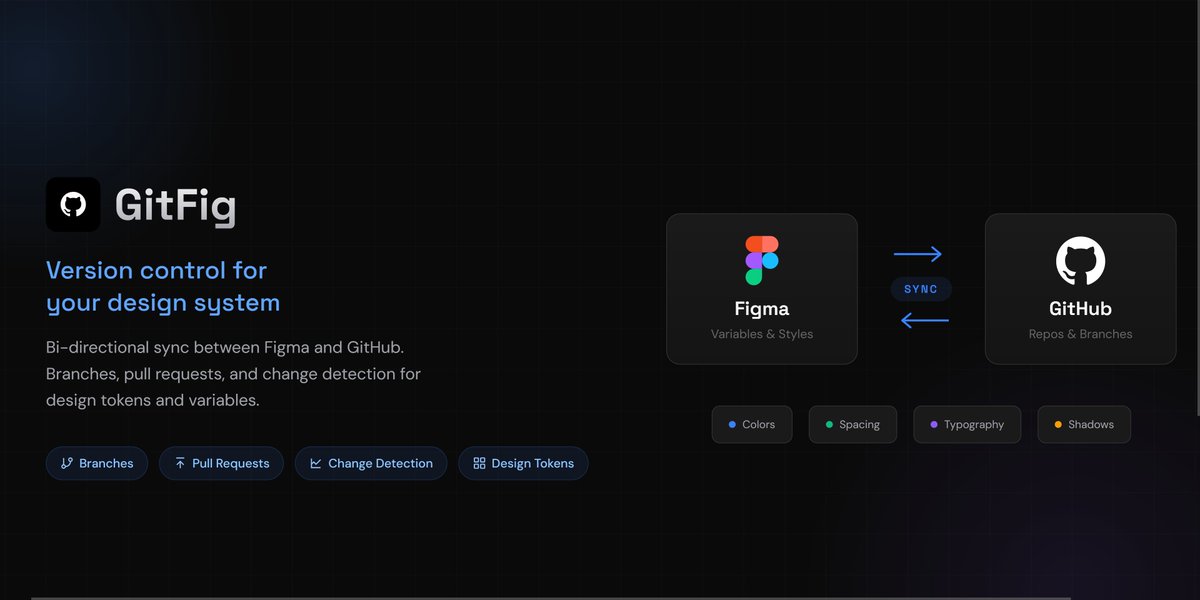Click the grid icon in Design Tokens pill

coord(479,463)
